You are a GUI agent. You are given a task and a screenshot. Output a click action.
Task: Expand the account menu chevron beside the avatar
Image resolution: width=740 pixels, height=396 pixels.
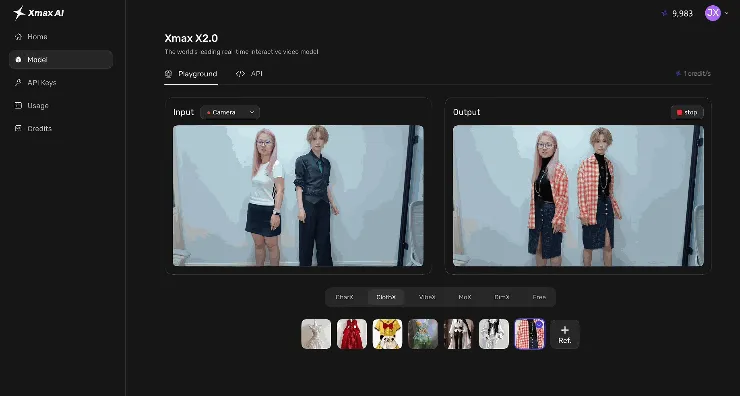pos(727,14)
